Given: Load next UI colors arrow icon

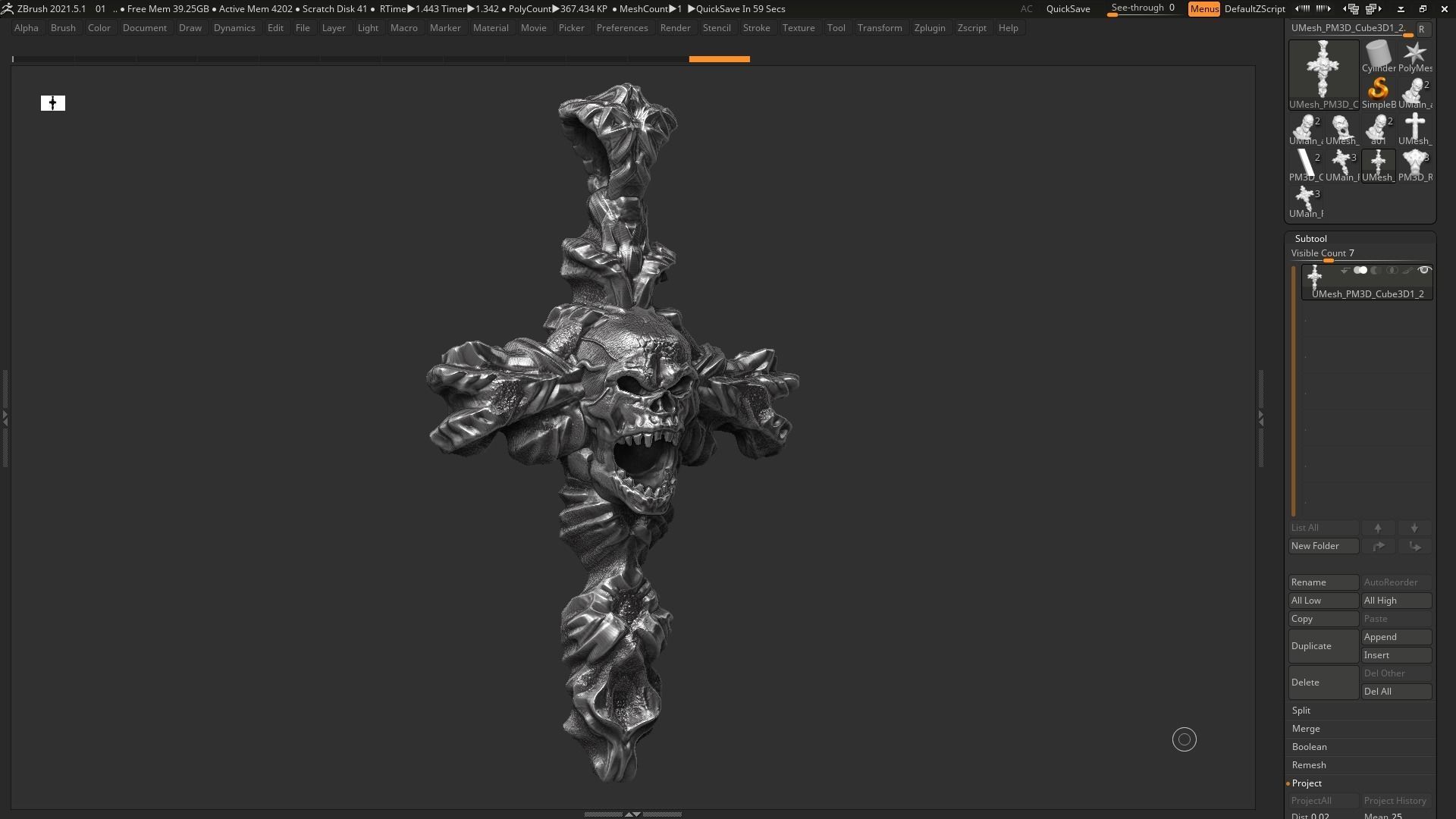Looking at the screenshot, I should coord(1323,9).
